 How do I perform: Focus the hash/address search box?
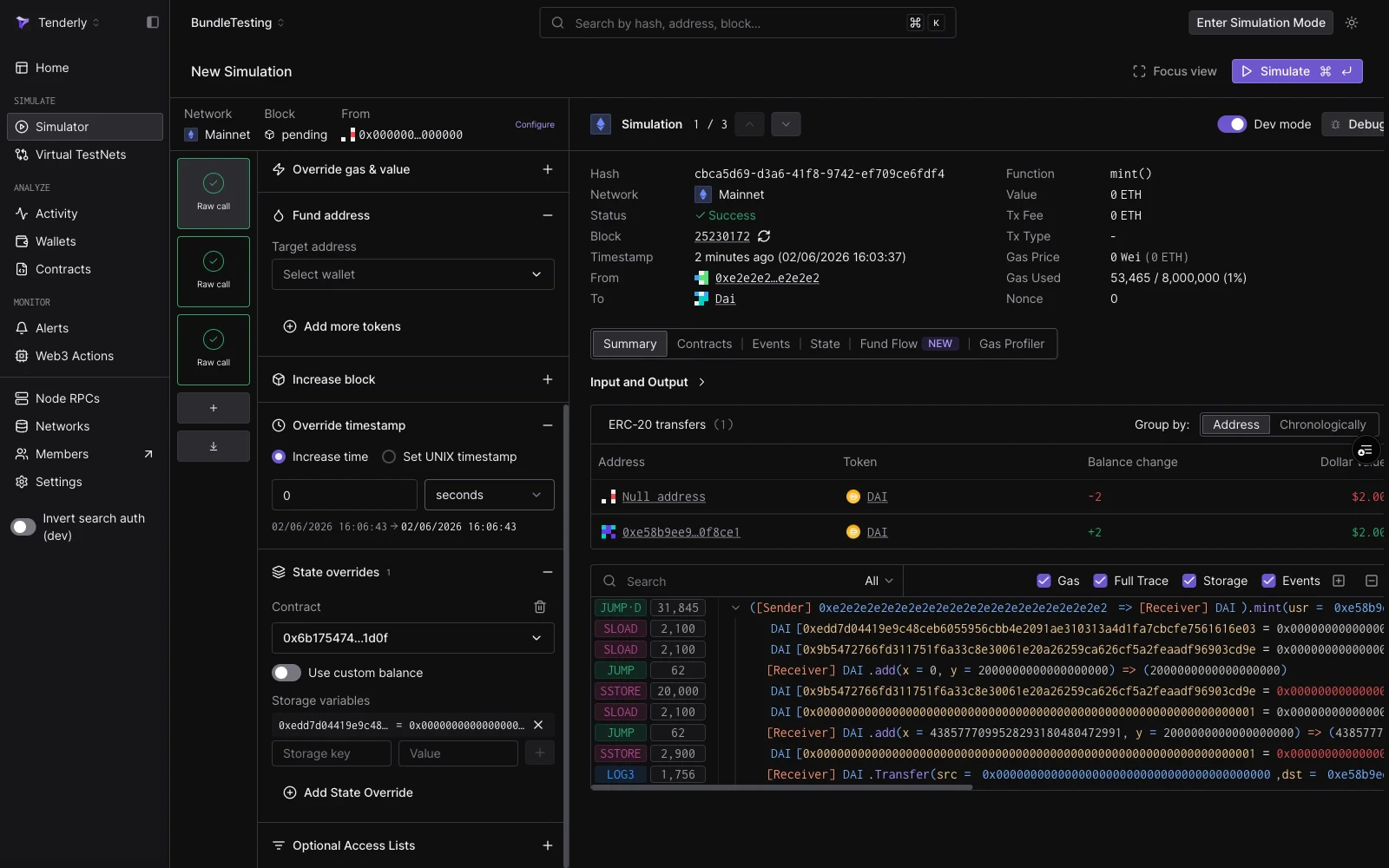747,23
